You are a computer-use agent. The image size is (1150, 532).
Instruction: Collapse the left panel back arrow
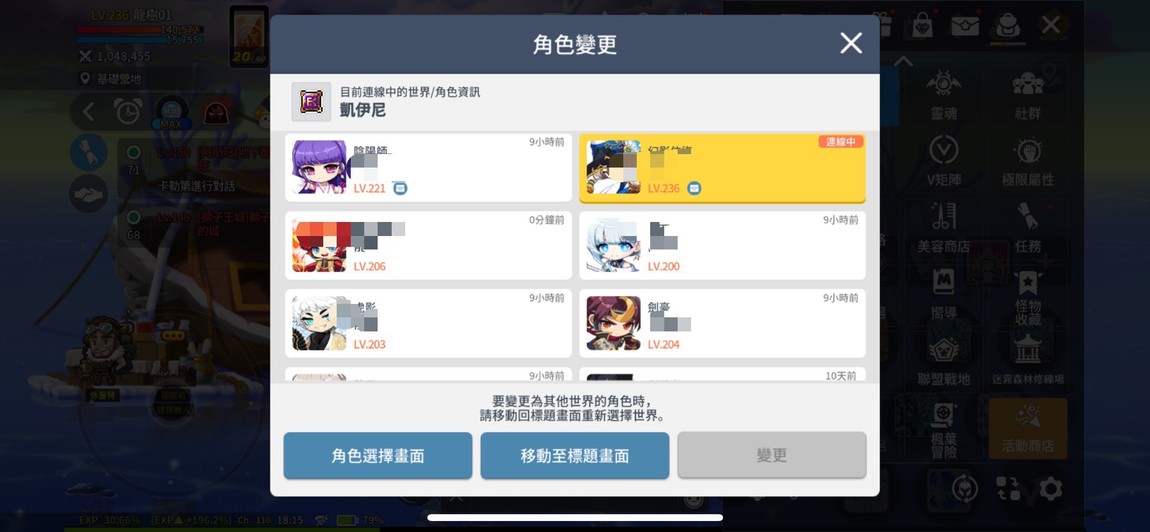[x=89, y=112]
